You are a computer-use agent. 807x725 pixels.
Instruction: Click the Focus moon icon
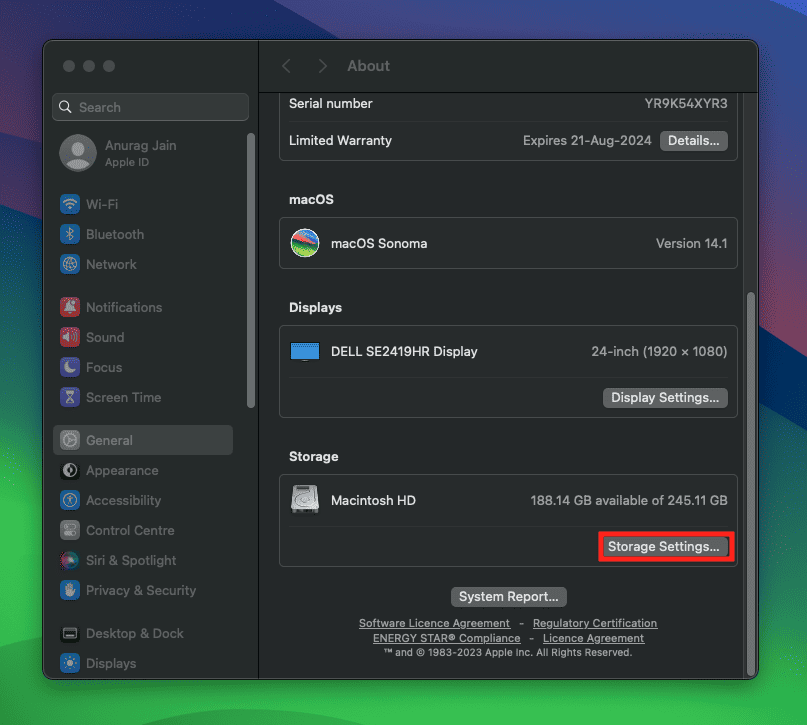[x=70, y=367]
